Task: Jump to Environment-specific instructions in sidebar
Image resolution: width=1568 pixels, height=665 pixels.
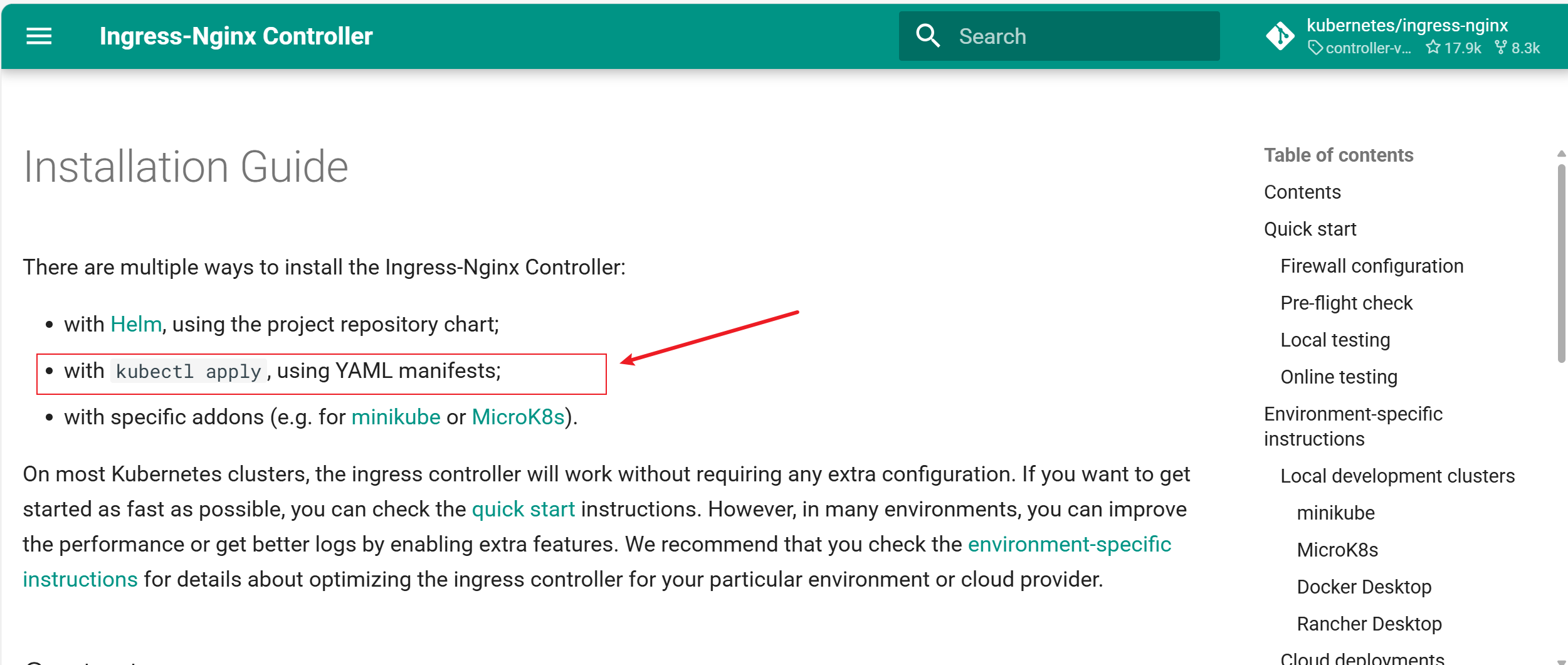Action: point(1353,426)
